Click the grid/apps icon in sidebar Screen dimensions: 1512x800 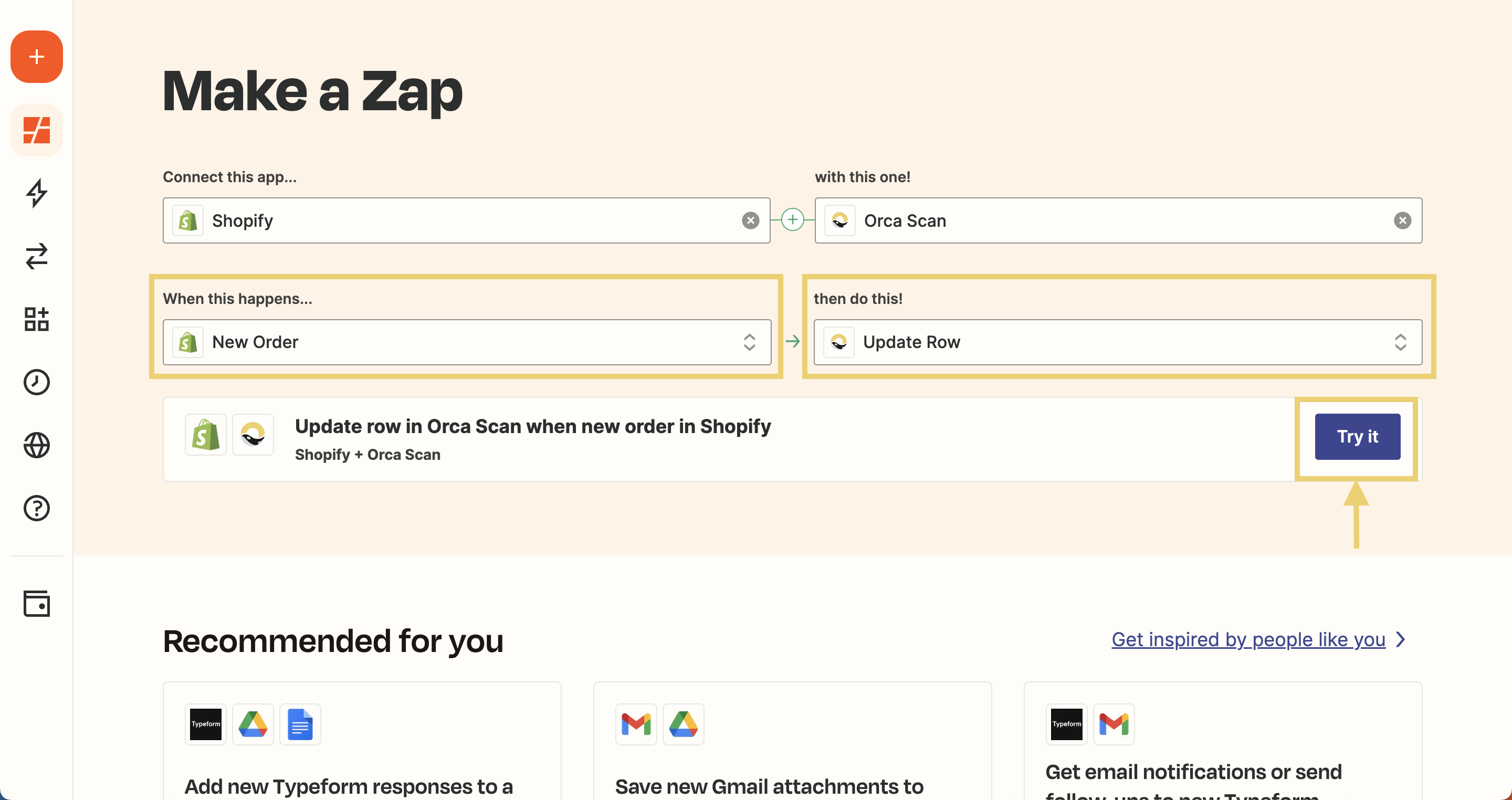(x=36, y=319)
